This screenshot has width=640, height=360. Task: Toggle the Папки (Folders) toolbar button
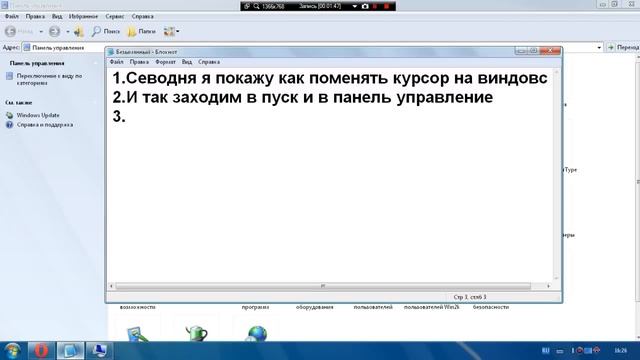(141, 31)
